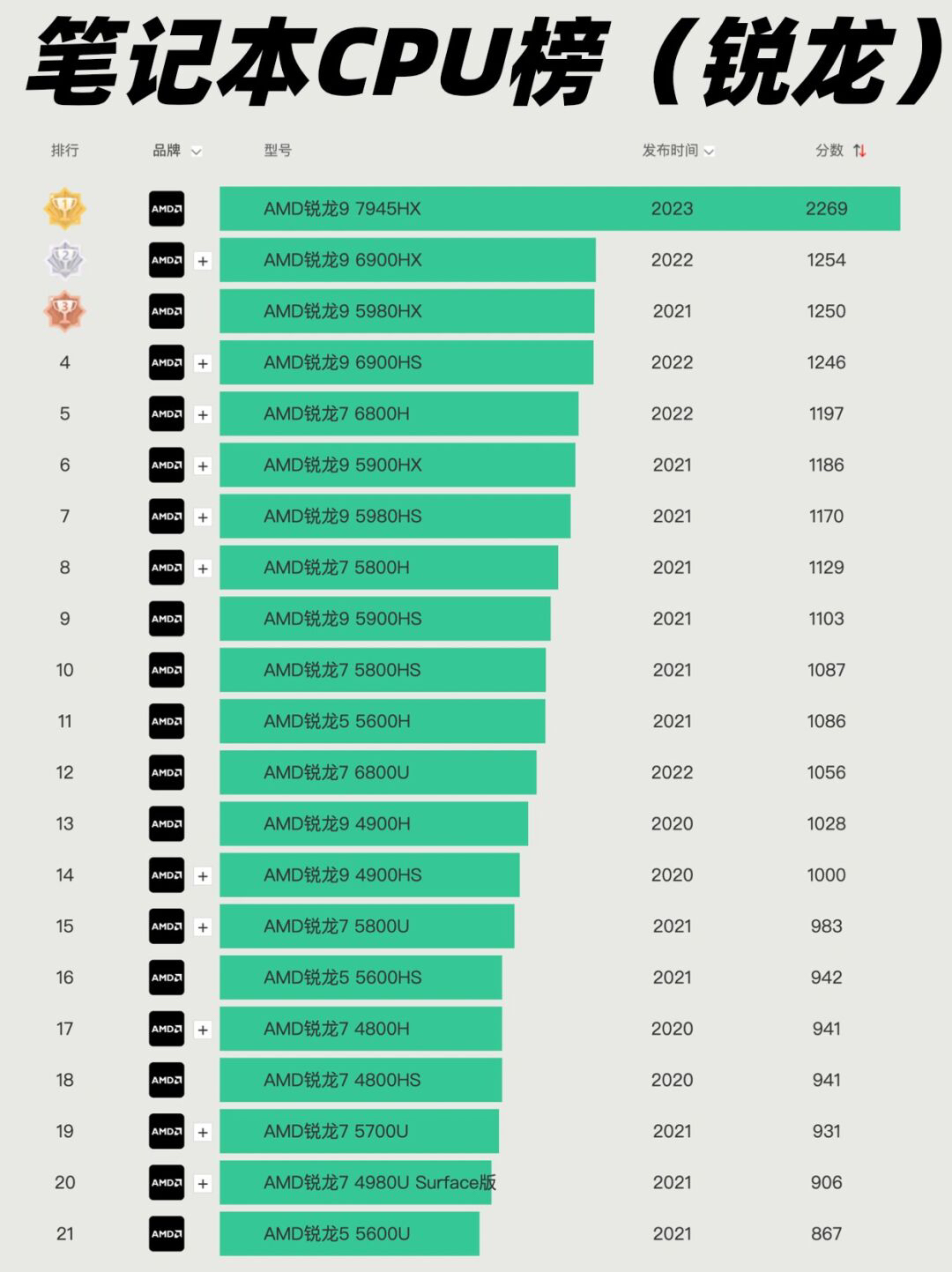
Task: Open the AMD锐龙9 5980HX entry
Action: [x=343, y=311]
